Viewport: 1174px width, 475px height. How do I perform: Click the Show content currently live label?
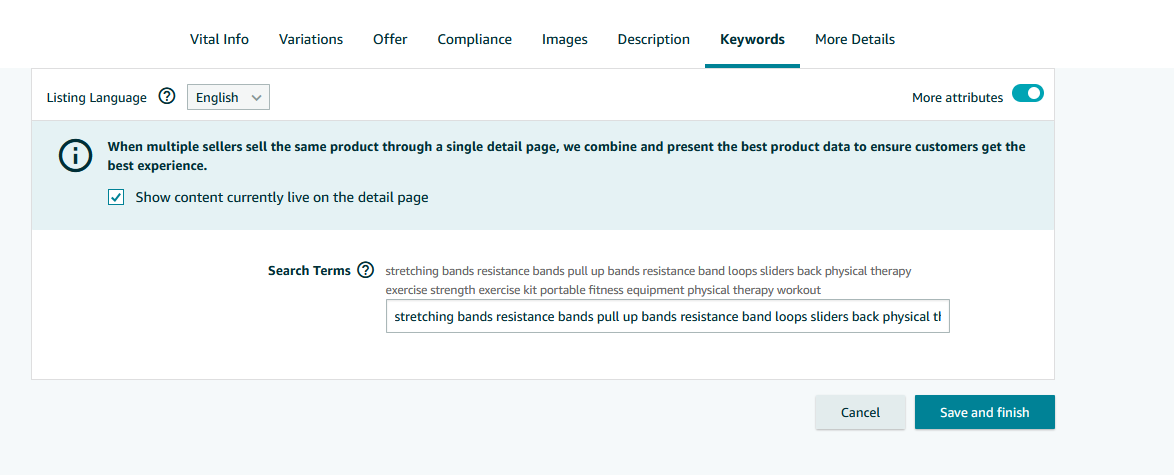coord(282,198)
